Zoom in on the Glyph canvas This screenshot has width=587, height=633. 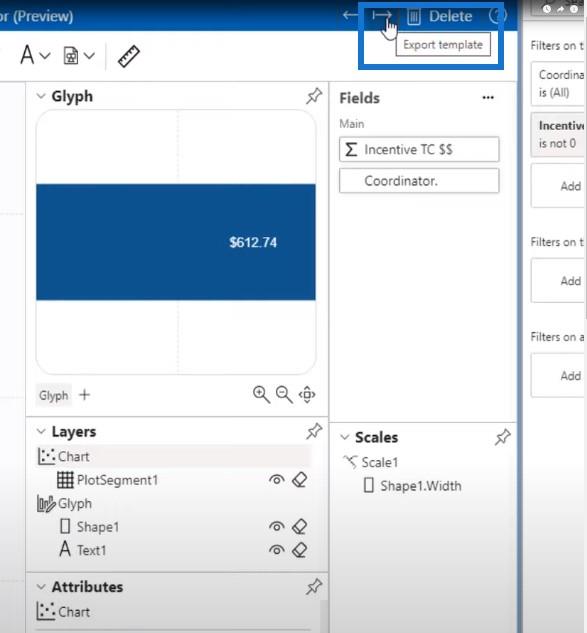261,394
